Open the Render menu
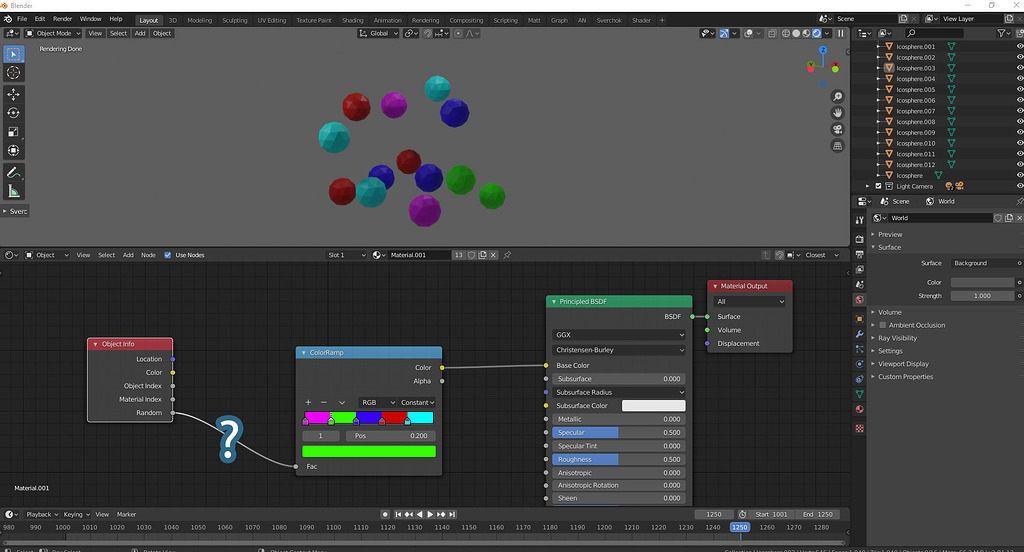The image size is (1024, 552). pyautogui.click(x=62, y=19)
